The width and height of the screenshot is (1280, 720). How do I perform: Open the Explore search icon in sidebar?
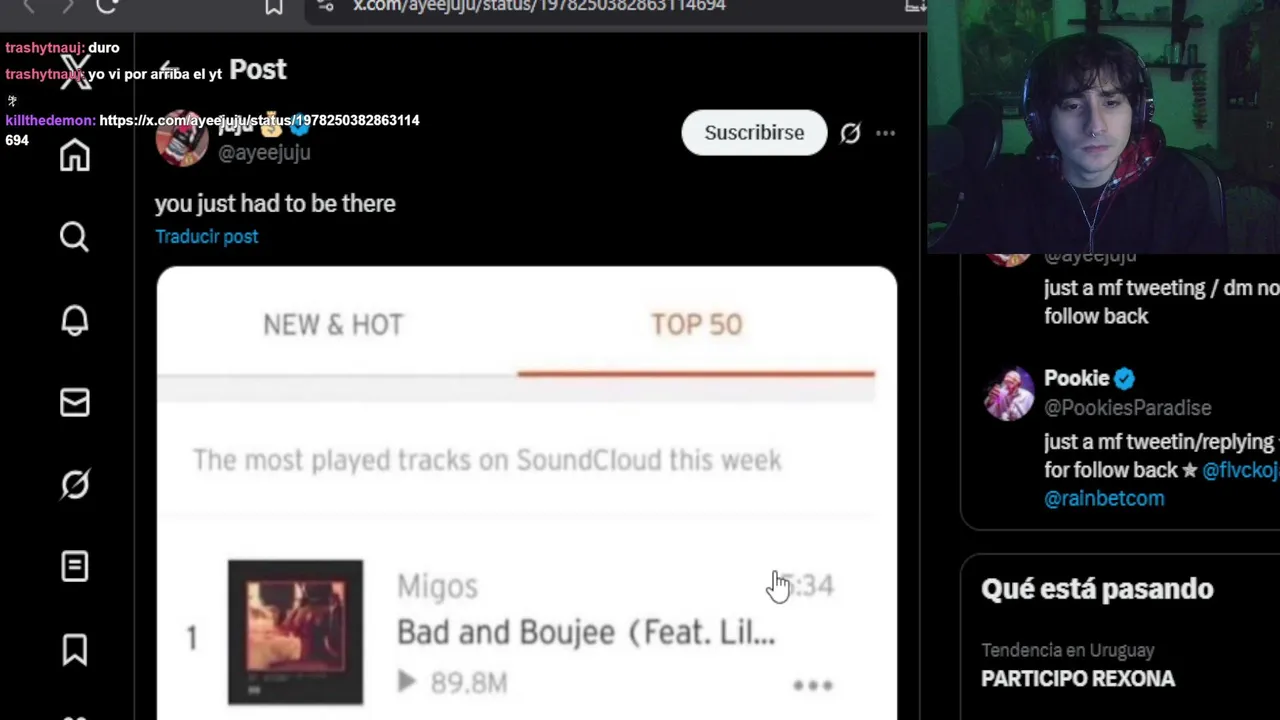[74, 237]
